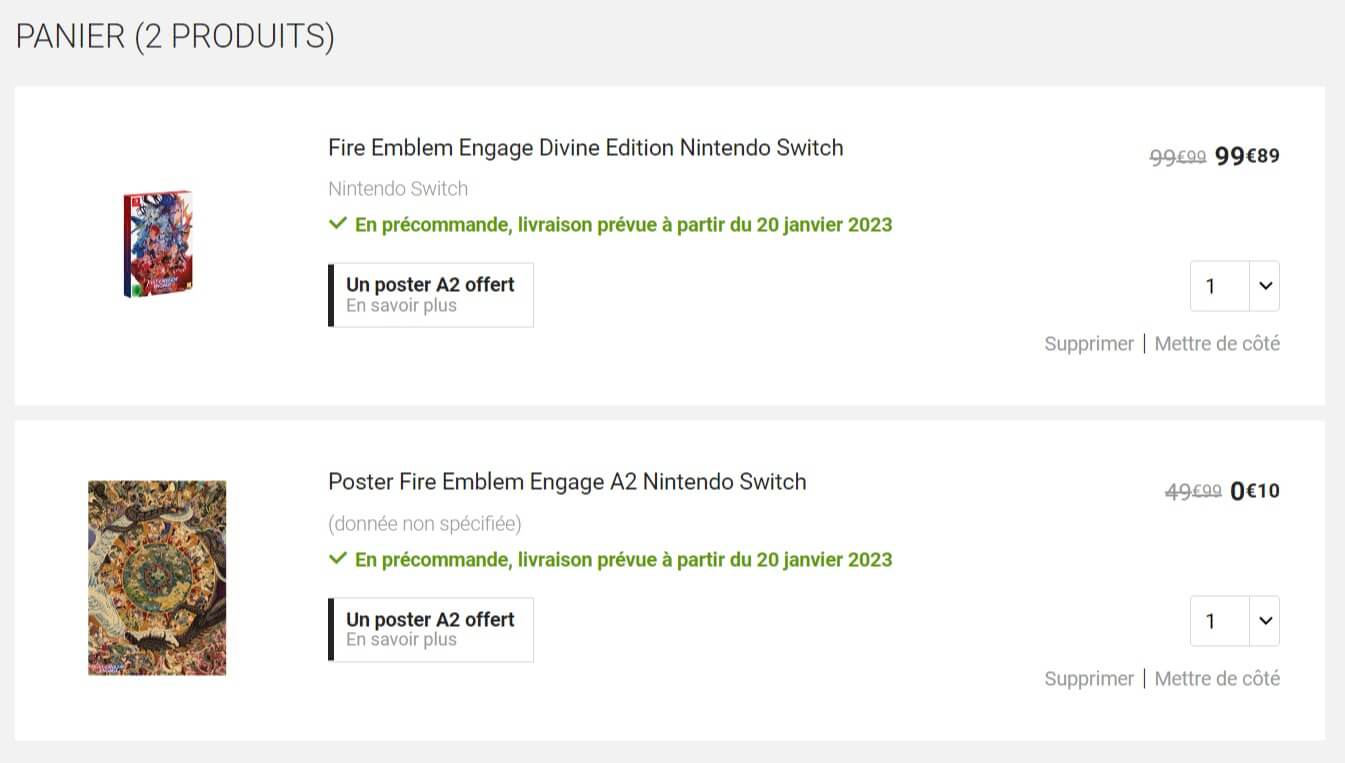Click the Fire Emblem Engage game box thumbnail
Image resolution: width=1345 pixels, height=763 pixels.
coord(158,244)
